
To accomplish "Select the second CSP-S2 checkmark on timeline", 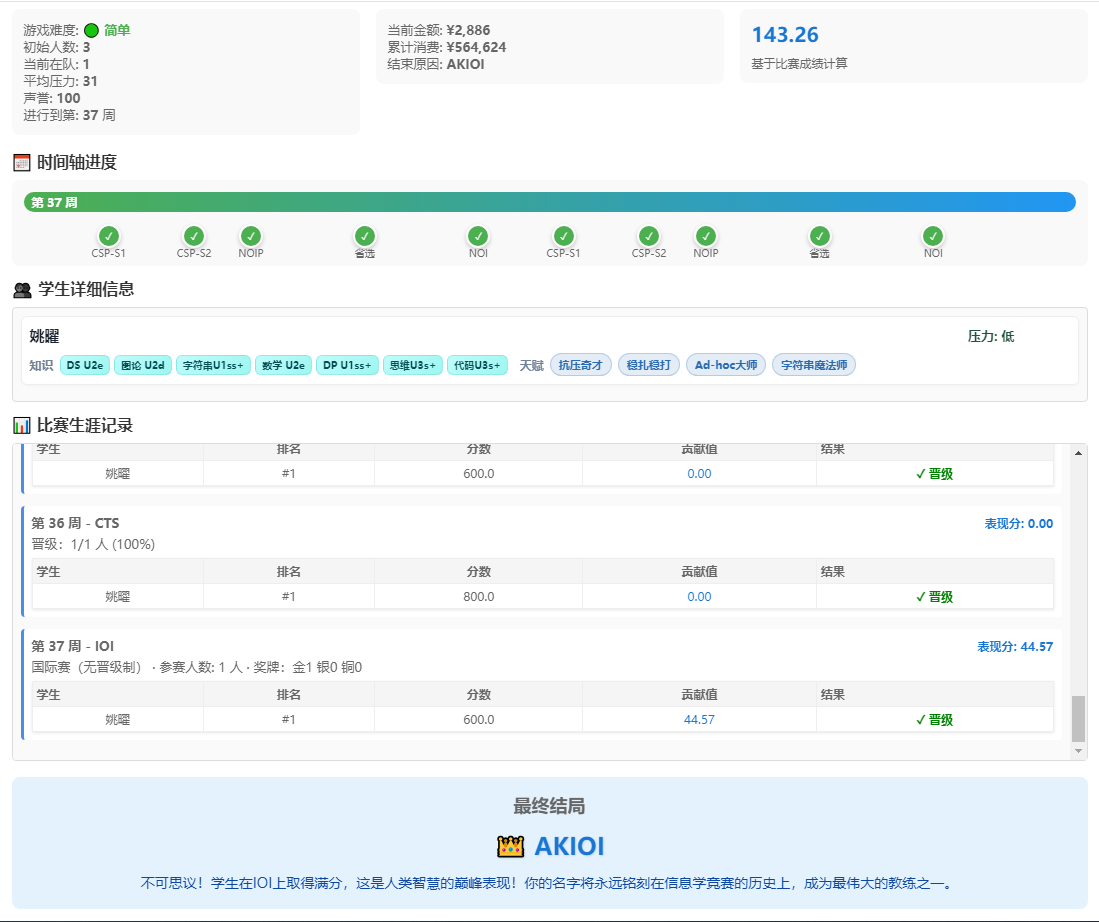I will [x=649, y=236].
